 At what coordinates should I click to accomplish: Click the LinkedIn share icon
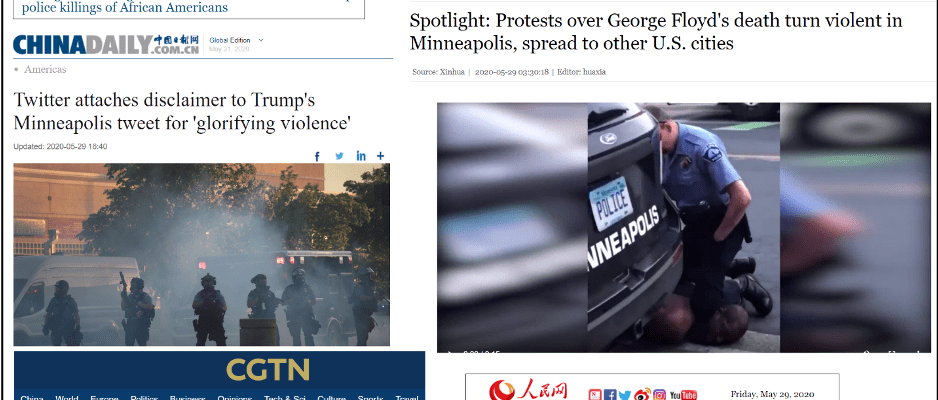pyautogui.click(x=361, y=156)
